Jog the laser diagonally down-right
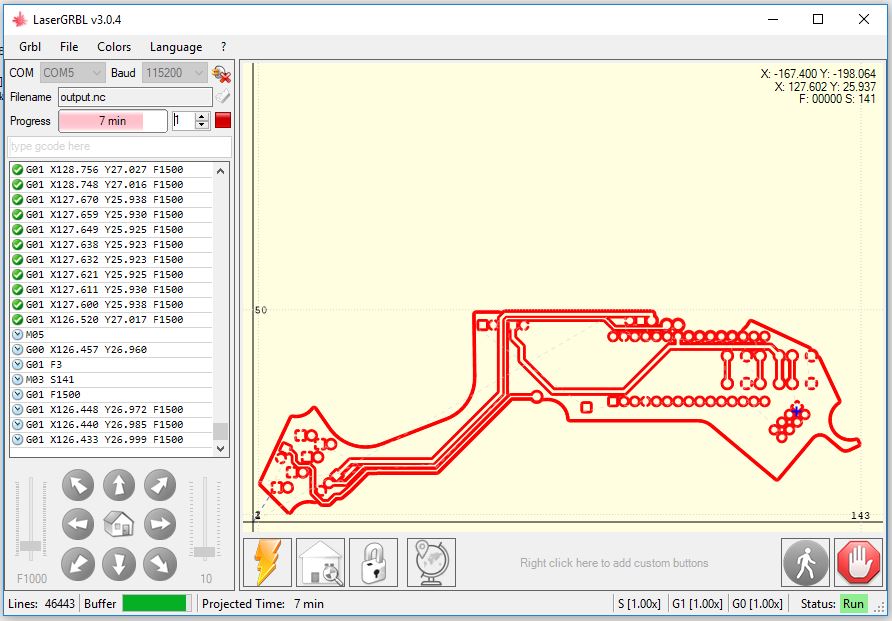This screenshot has height=621, width=892. [160, 564]
